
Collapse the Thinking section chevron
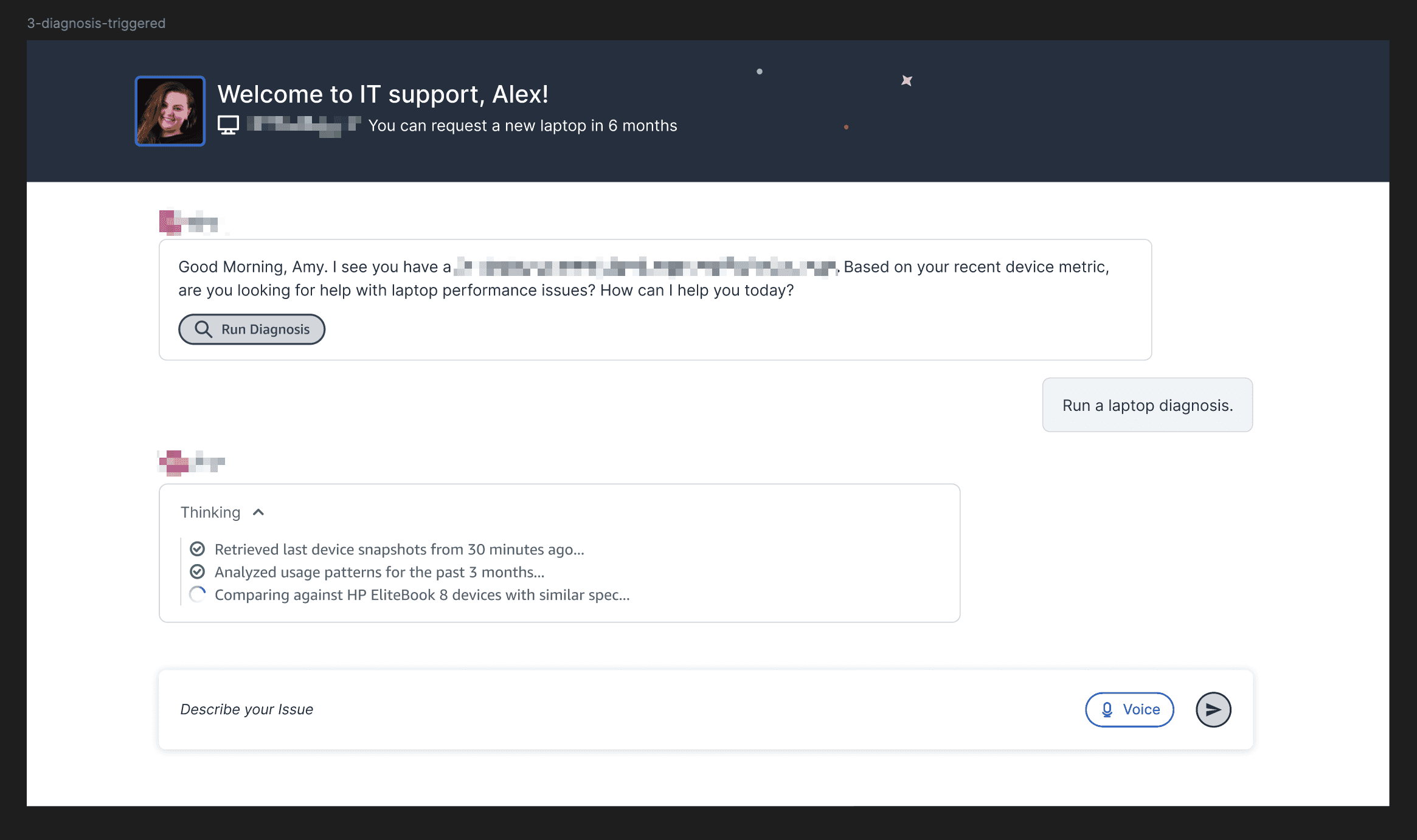point(258,512)
